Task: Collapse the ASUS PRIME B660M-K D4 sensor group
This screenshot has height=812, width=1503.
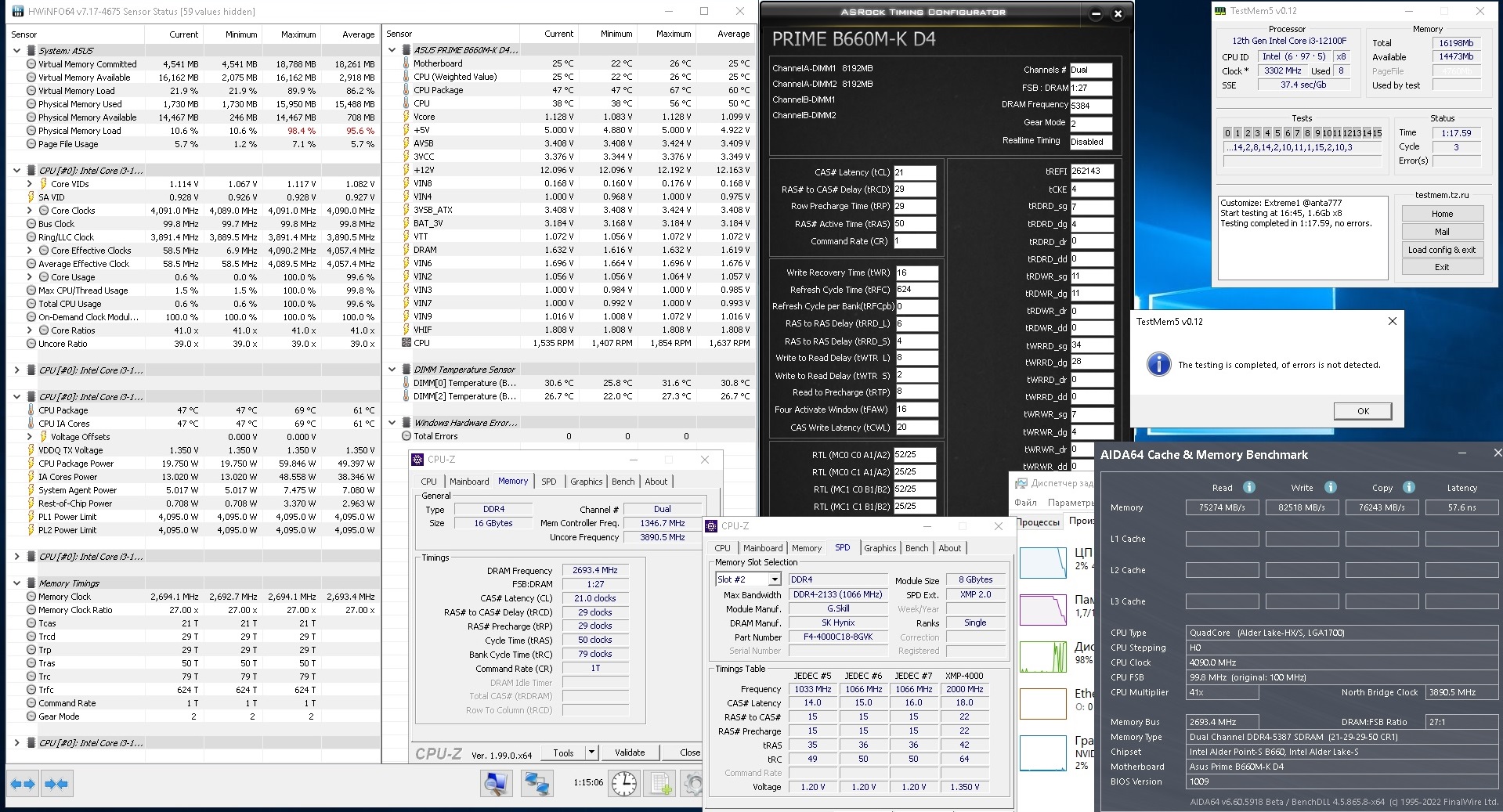Action: pos(392,50)
